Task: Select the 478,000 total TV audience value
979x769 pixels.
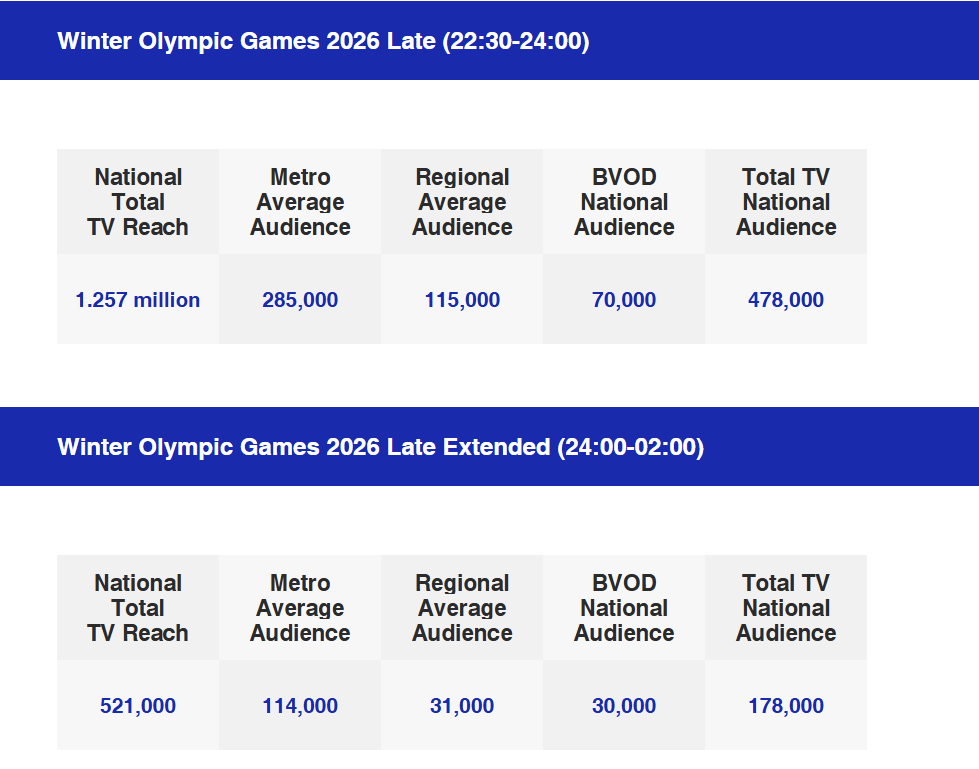Action: point(786,300)
